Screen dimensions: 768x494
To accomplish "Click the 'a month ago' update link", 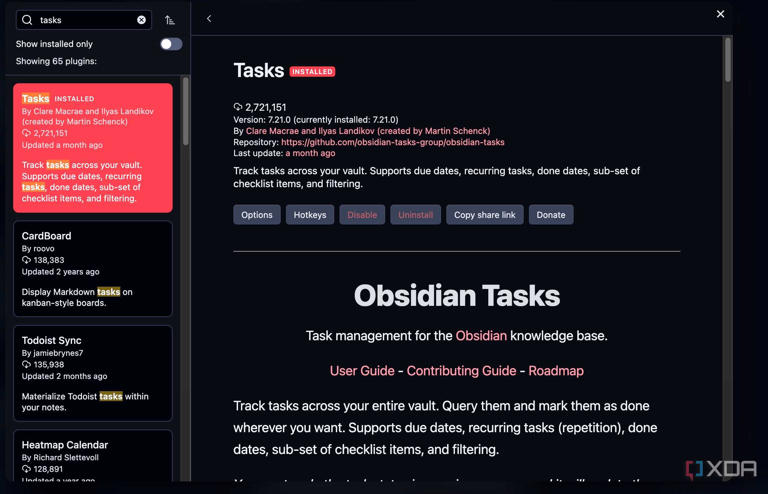I will tap(311, 153).
